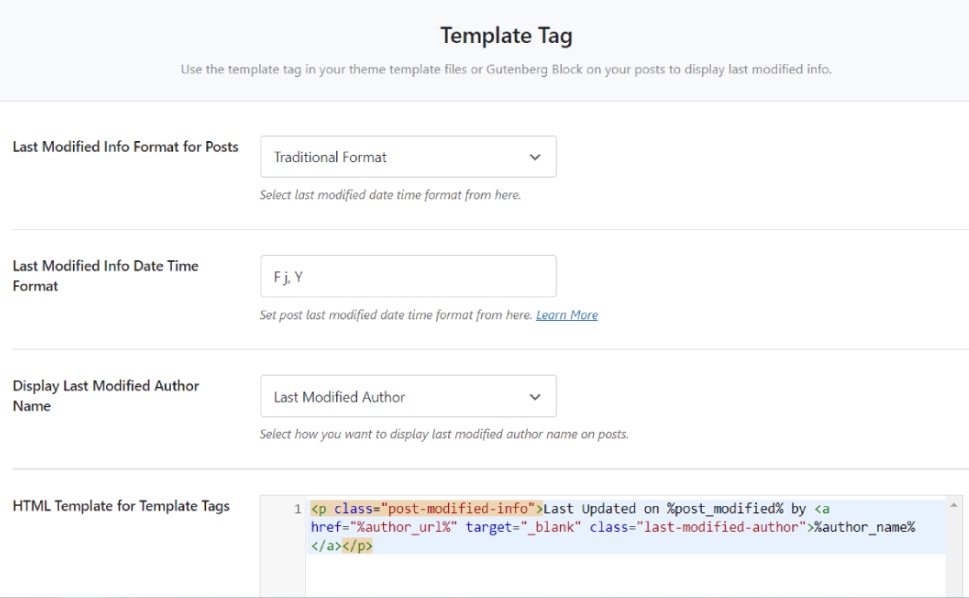Click line number 1 in the code editor gutter
Screen dimensions: 969x598
coord(297,510)
